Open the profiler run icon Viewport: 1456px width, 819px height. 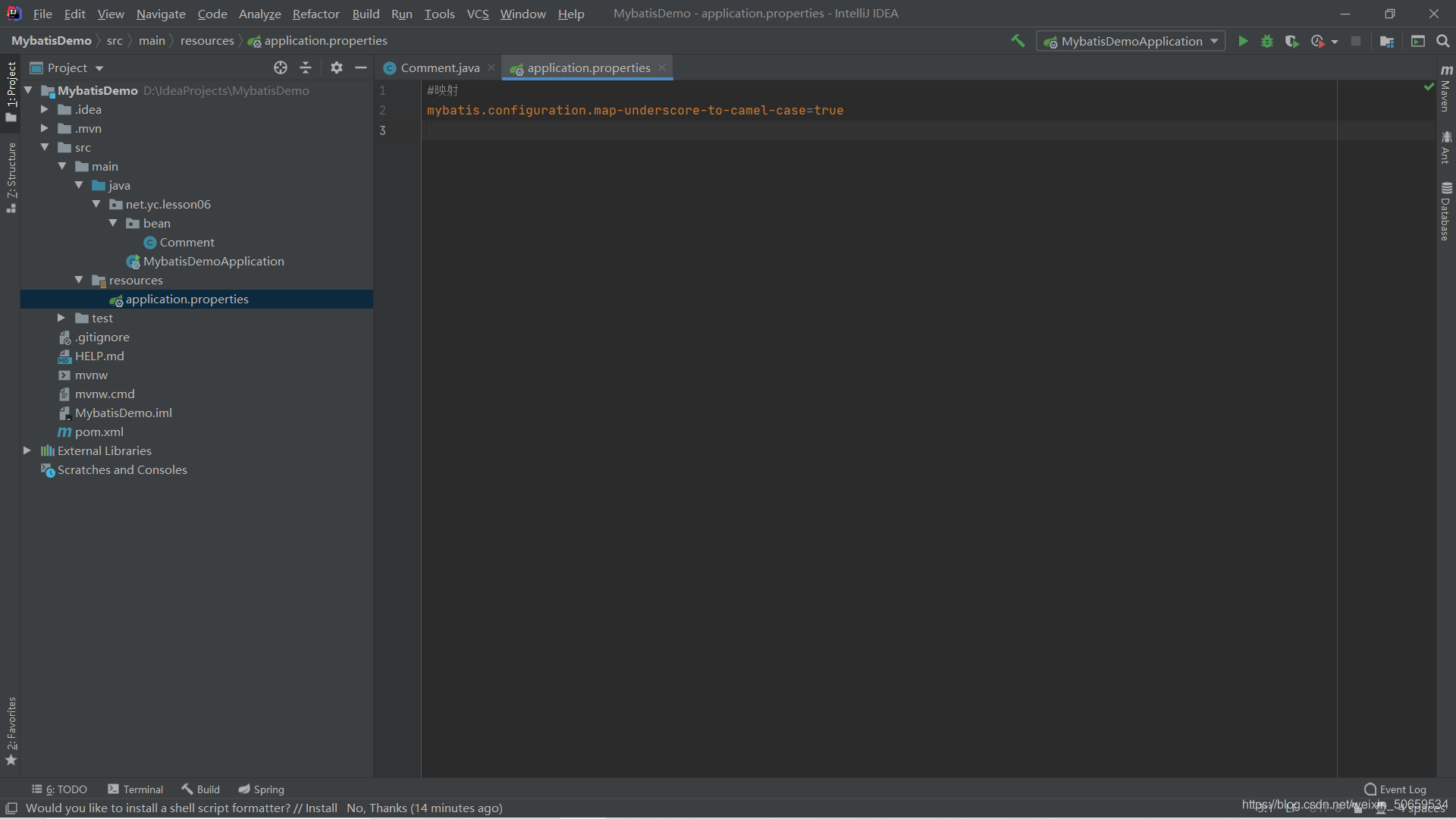[x=1318, y=41]
